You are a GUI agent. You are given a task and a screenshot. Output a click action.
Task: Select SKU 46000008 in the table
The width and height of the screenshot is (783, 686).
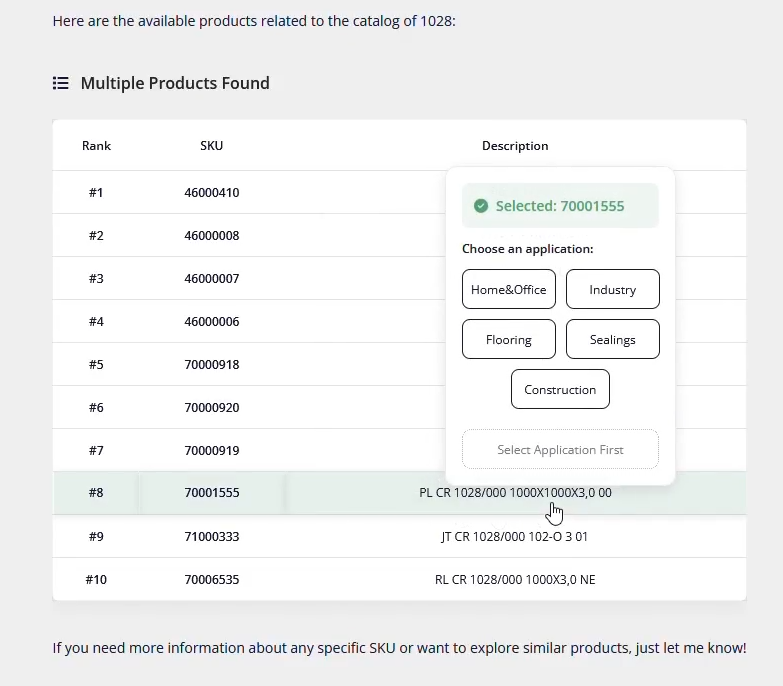[x=212, y=236]
